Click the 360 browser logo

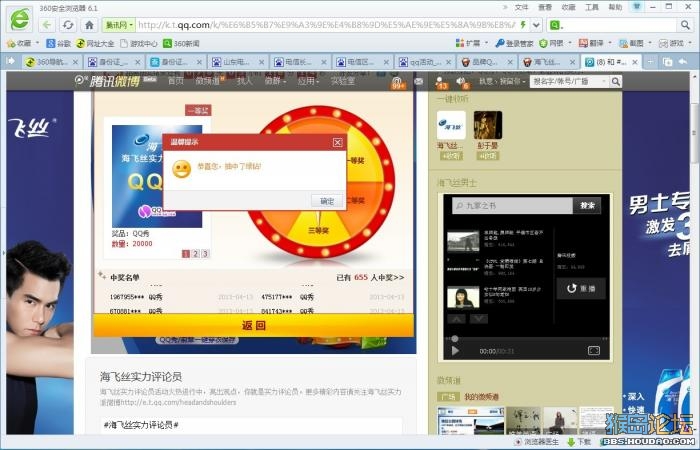click(19, 19)
